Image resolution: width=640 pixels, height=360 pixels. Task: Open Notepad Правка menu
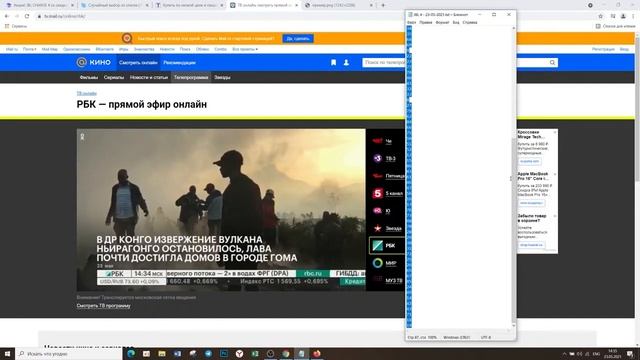pos(426,22)
